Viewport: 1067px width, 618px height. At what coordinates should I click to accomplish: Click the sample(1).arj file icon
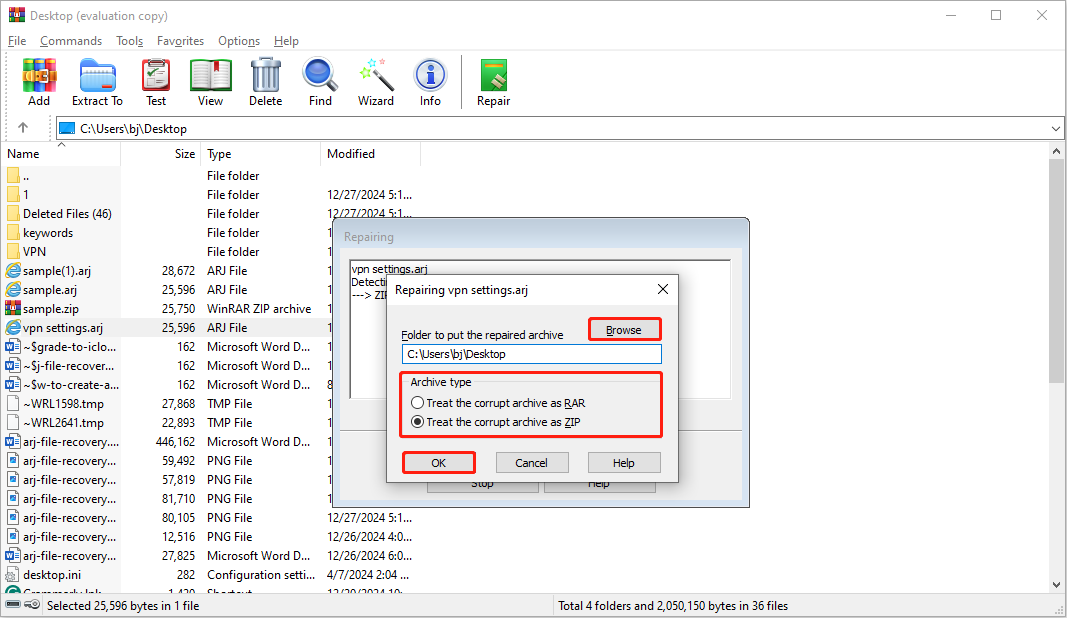(13, 270)
